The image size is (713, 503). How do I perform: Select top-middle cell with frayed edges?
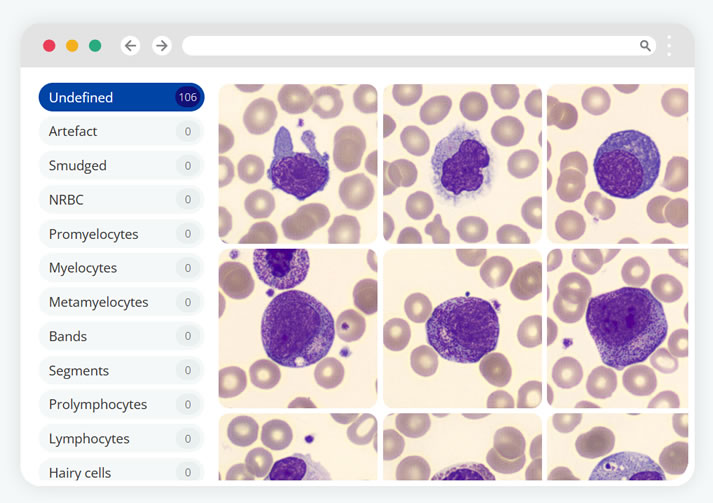[462, 164]
